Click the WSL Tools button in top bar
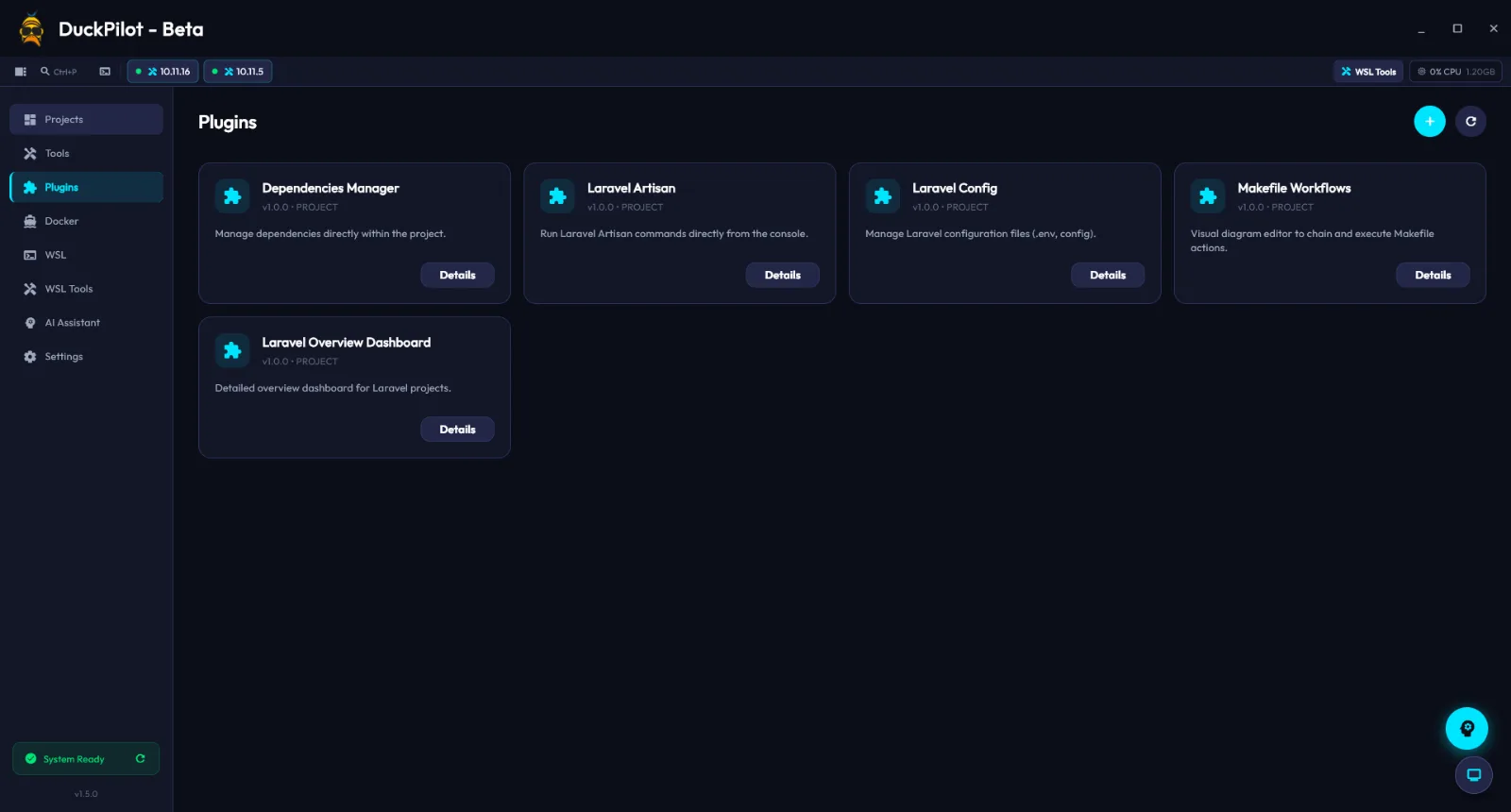Viewport: 1511px width, 812px height. (x=1368, y=72)
